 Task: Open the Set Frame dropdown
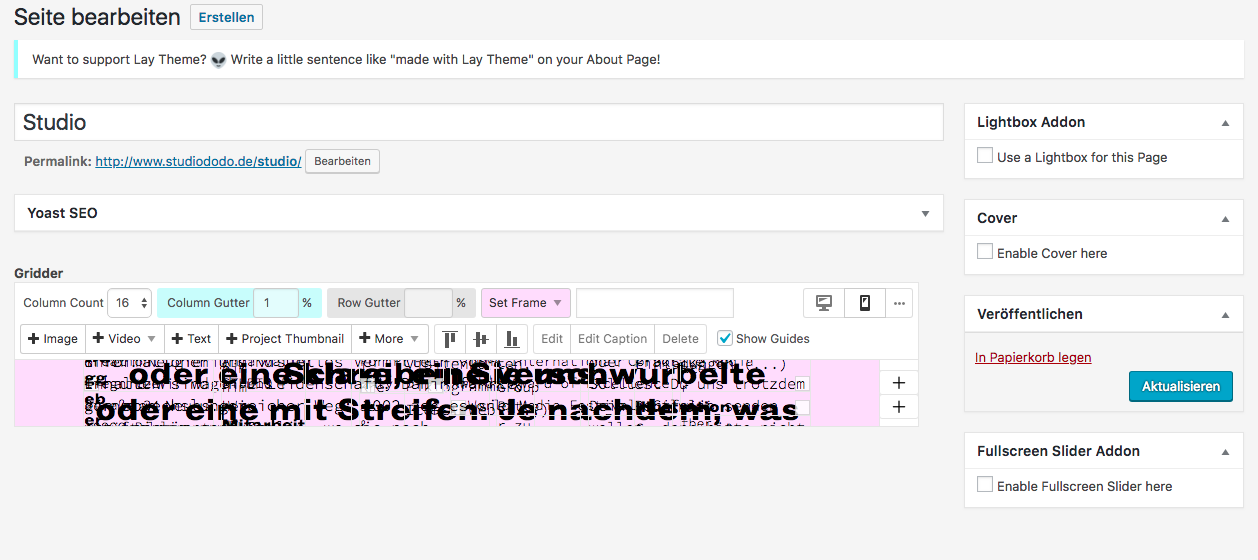pos(525,303)
